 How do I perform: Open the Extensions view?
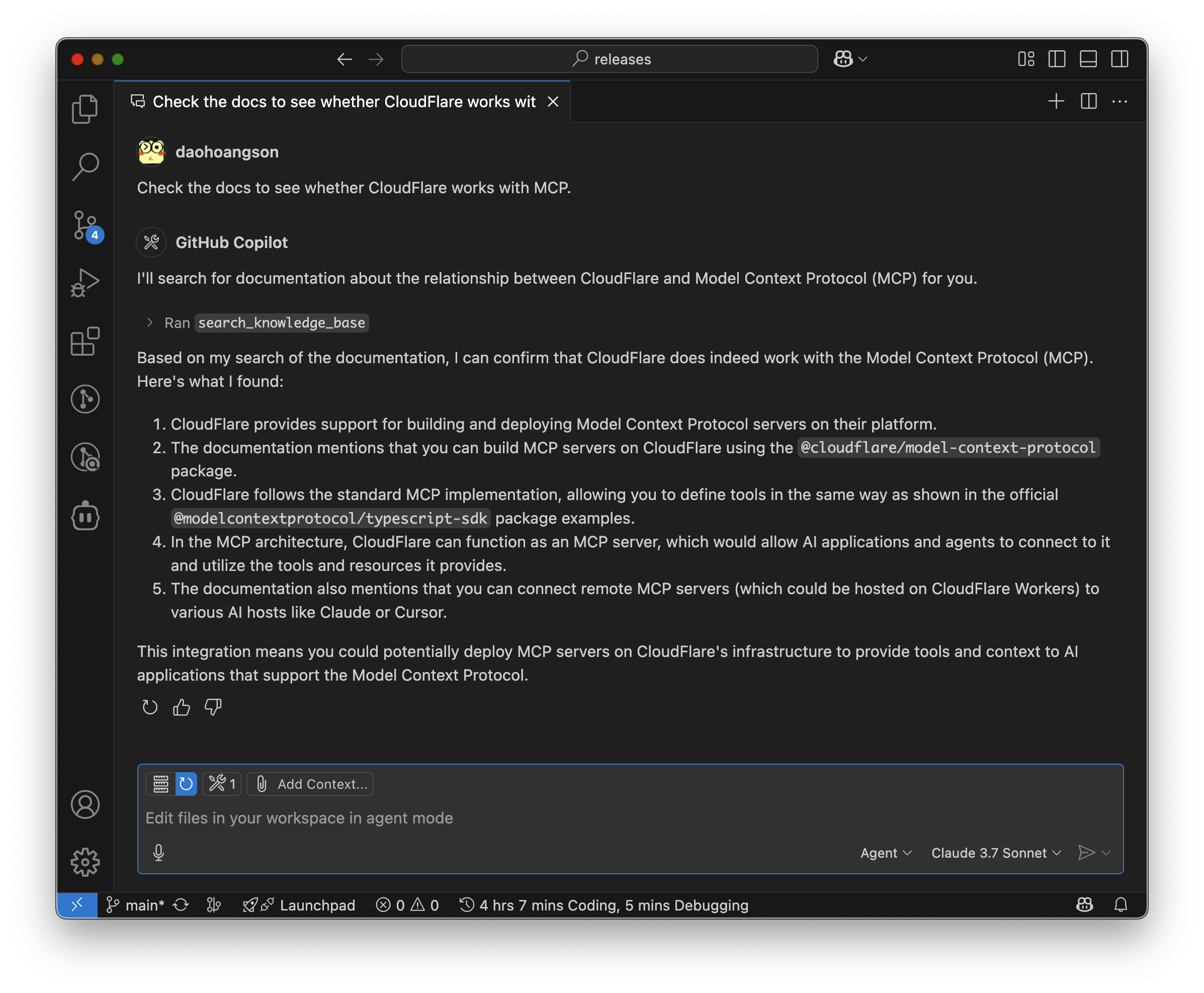point(84,342)
